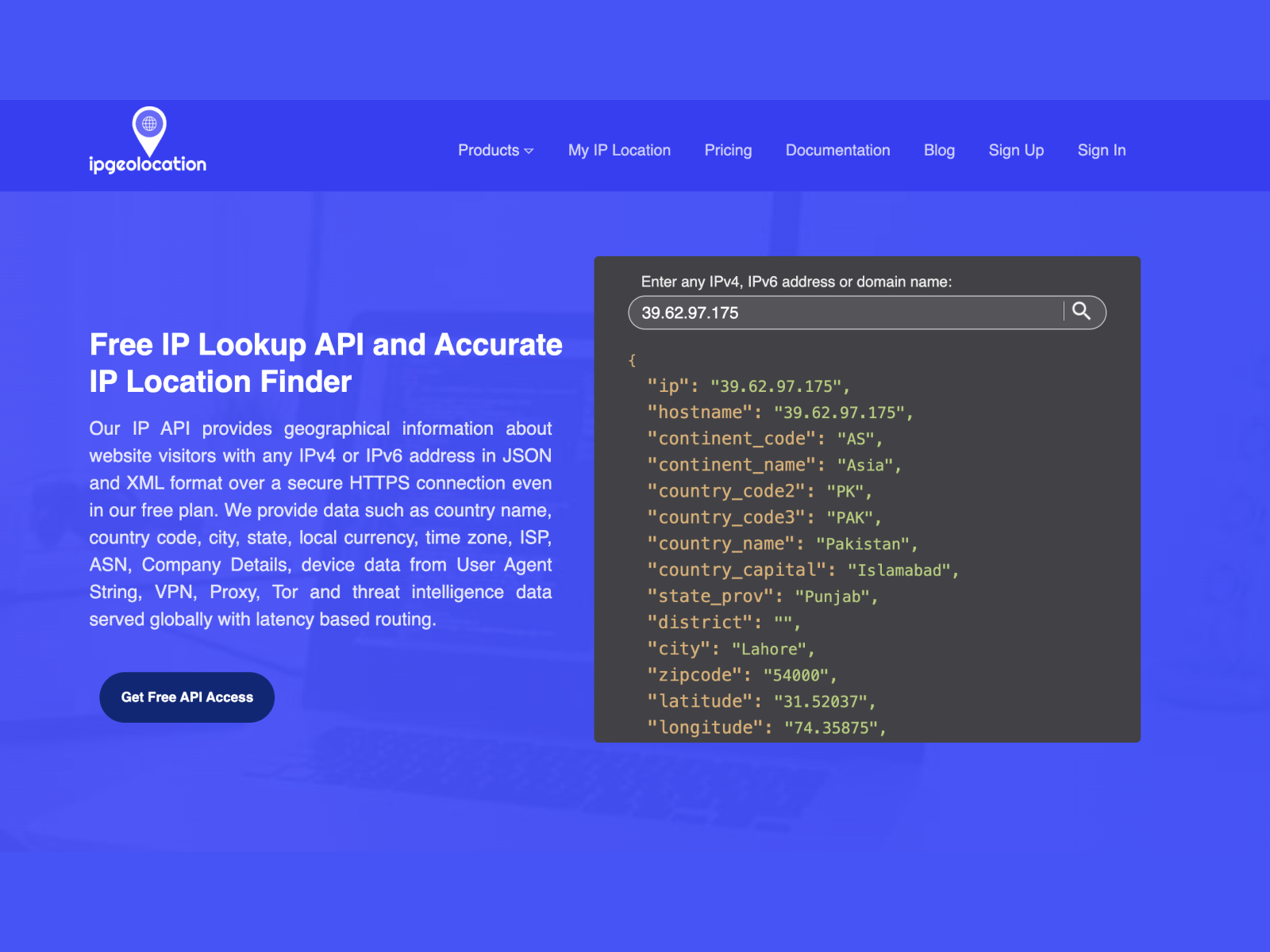Select the IP value 39.62.97.175 in the field
This screenshot has width=1270, height=952.
[x=690, y=313]
